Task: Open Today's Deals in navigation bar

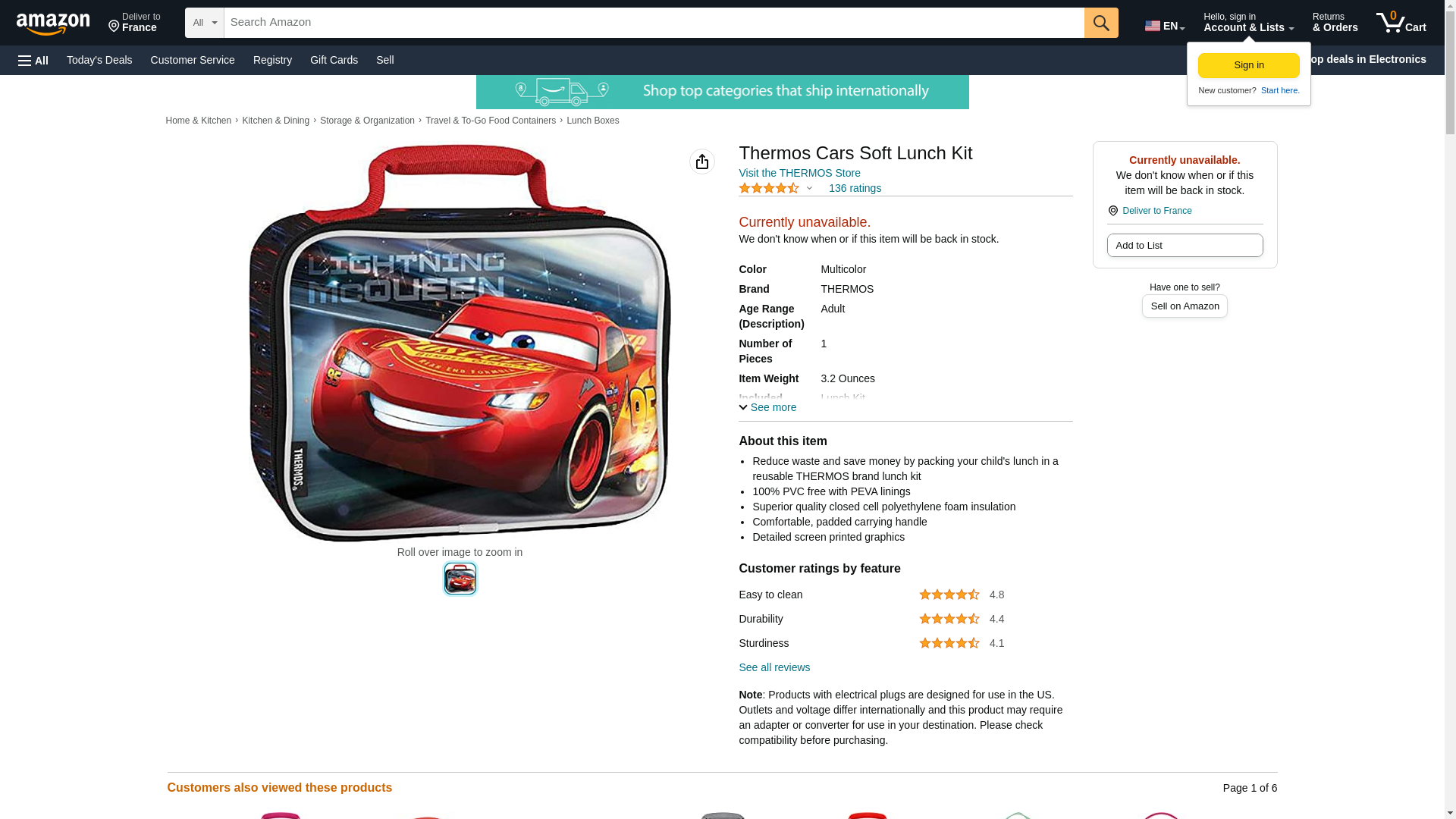Action: pyautogui.click(x=99, y=60)
